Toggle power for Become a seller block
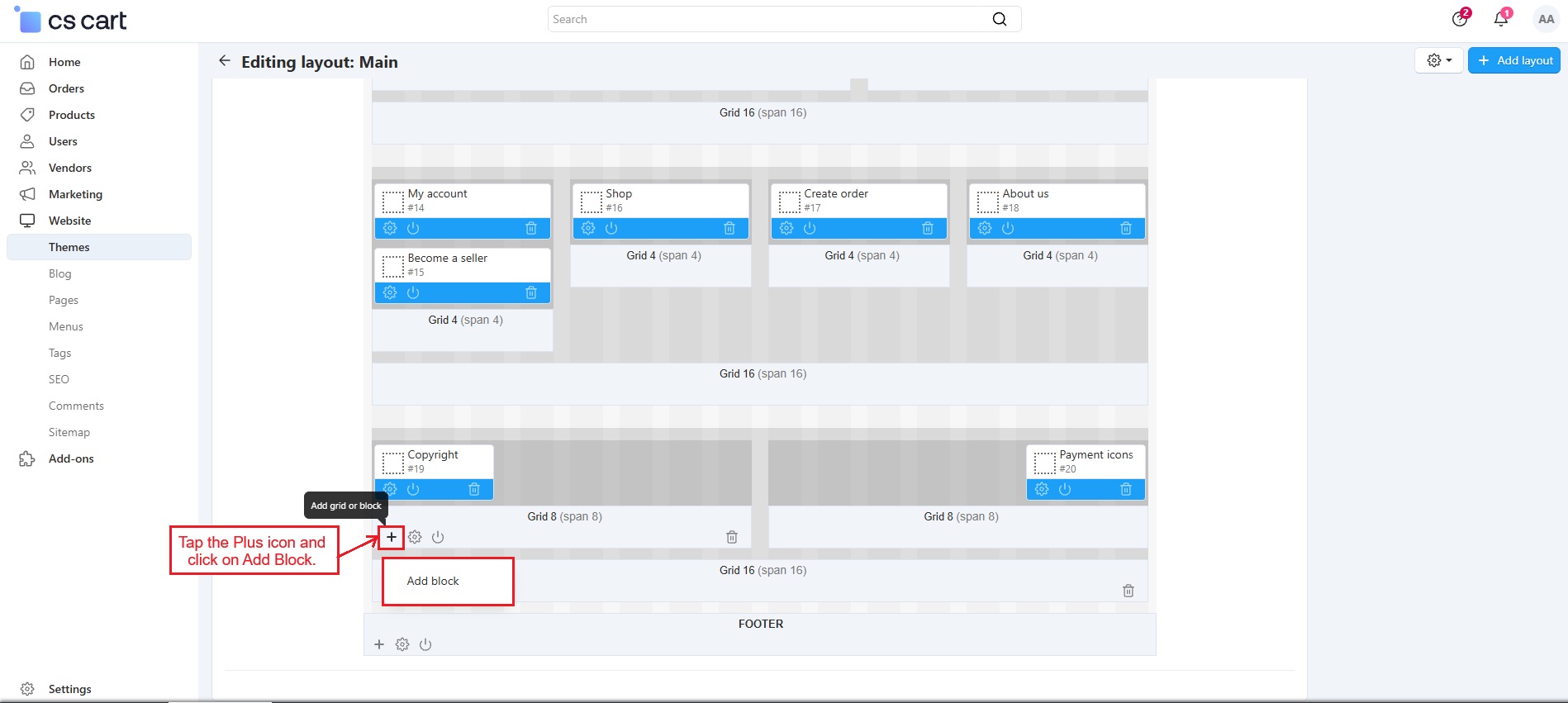 point(413,292)
